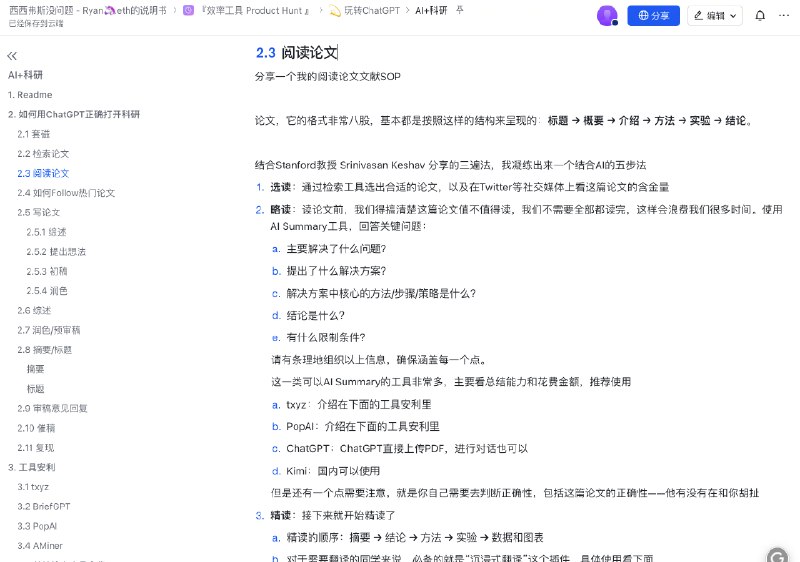800x562 pixels.
Task: Click the AI+科研 breadcrumb title
Action: tap(431, 10)
